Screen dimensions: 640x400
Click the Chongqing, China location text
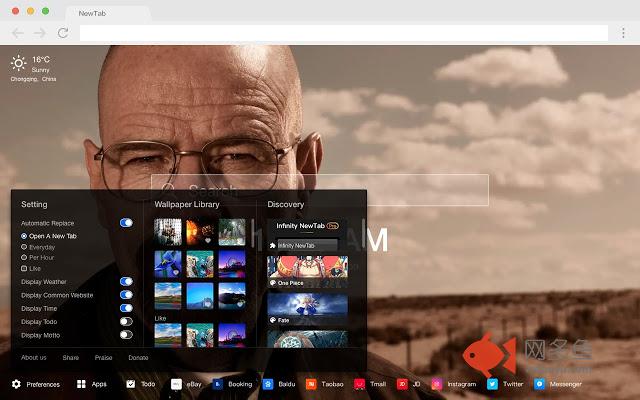click(x=33, y=79)
